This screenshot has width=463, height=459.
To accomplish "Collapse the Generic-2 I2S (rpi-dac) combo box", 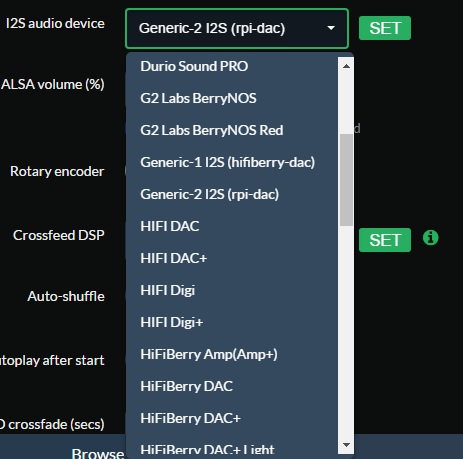I will point(237,29).
